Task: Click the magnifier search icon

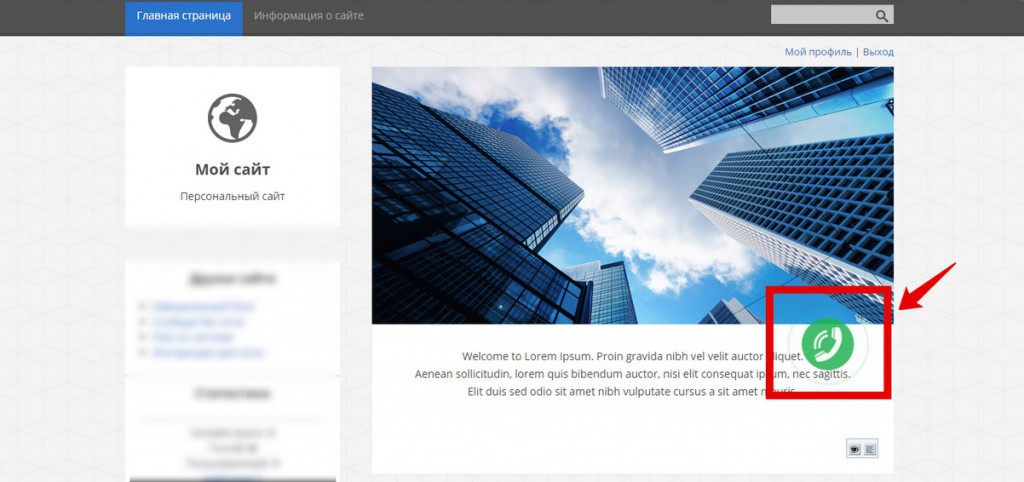Action: click(882, 16)
